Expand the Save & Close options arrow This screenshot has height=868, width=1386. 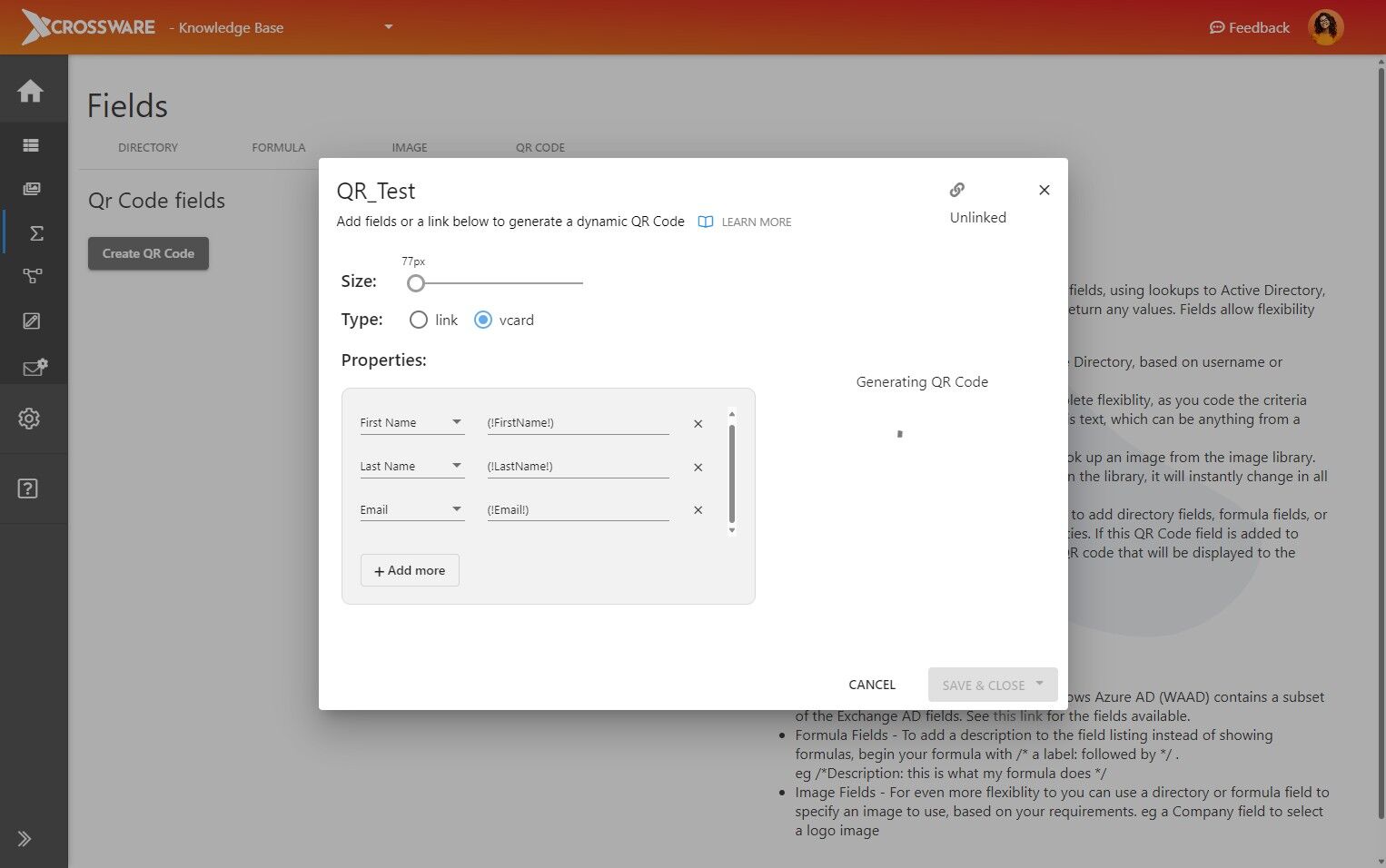(x=1040, y=684)
